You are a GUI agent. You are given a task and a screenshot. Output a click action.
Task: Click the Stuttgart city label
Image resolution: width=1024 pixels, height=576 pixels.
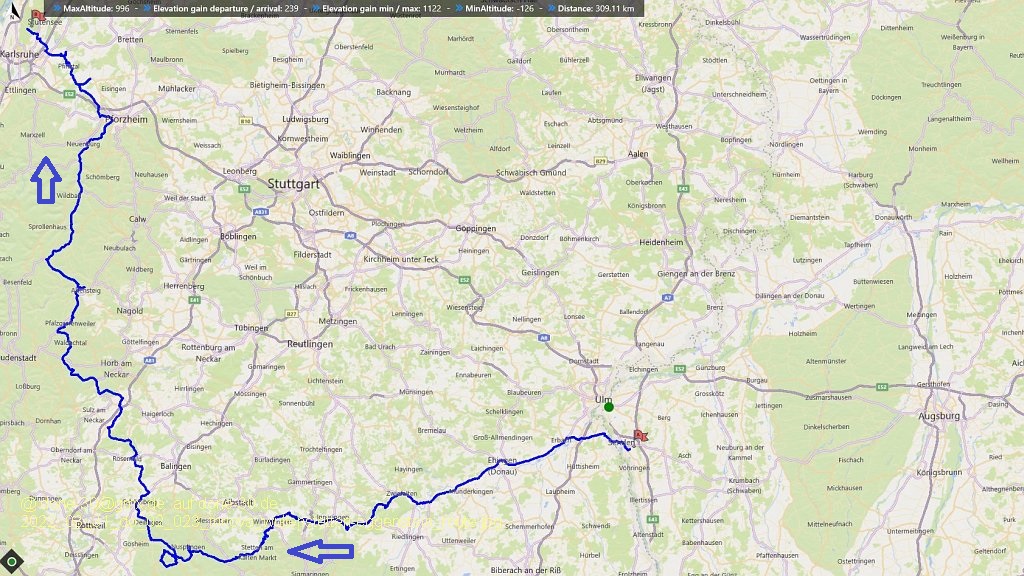(x=293, y=184)
